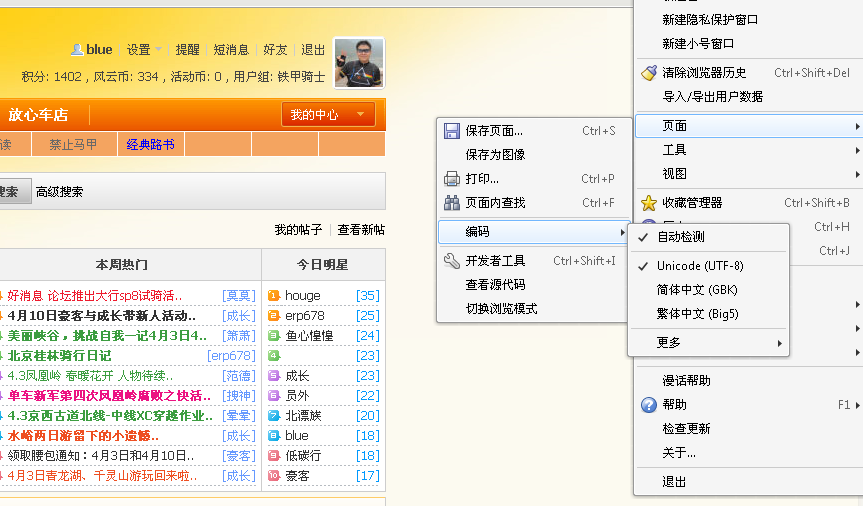The height and width of the screenshot is (506, 863).
Task: Open thread 北京桂林骑行日记
Action: [59, 356]
